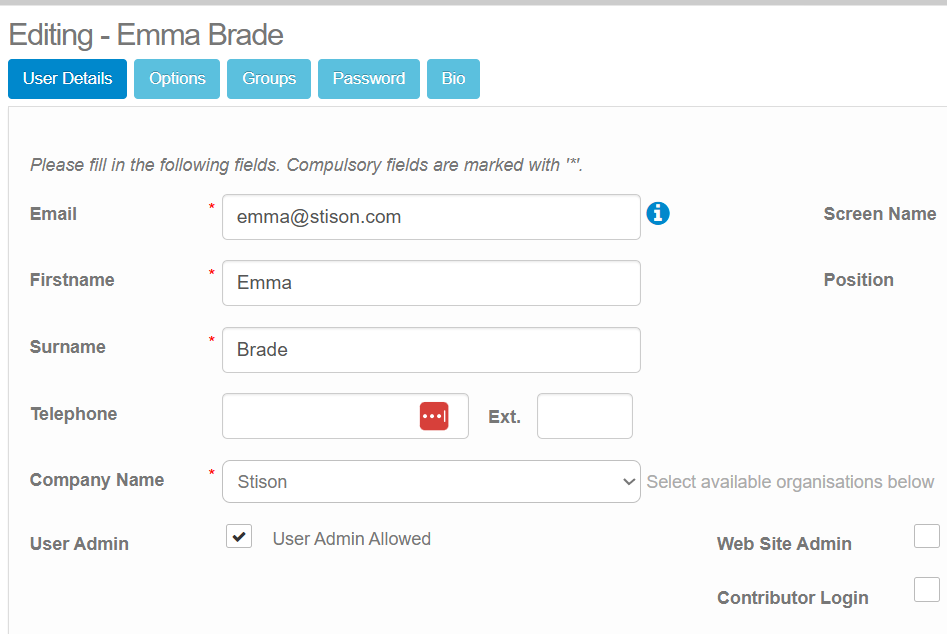Click the User Admin Allowed label text
Viewport: 947px width, 634px height.
[351, 539]
